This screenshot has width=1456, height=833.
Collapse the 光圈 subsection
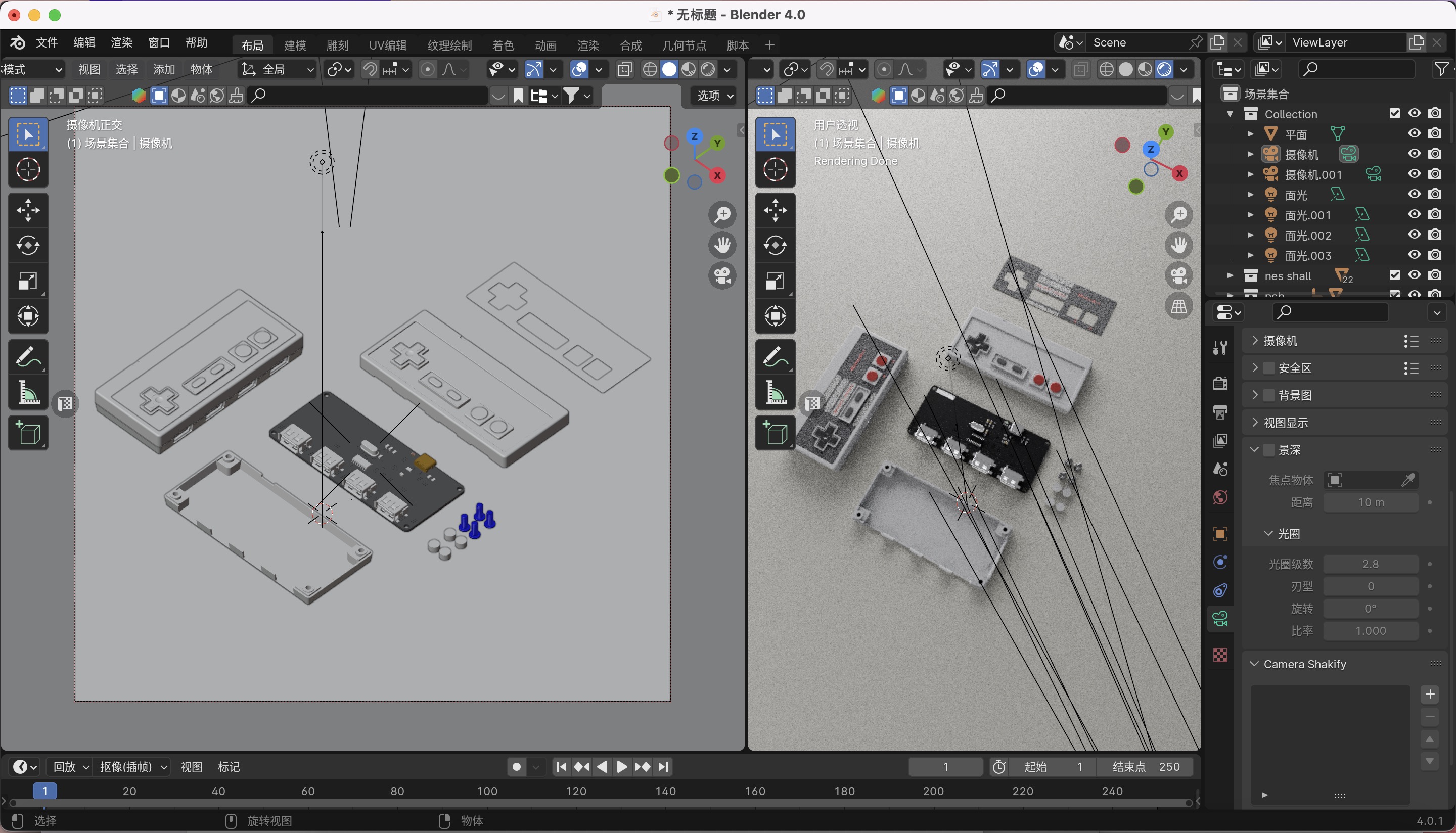(x=1268, y=534)
